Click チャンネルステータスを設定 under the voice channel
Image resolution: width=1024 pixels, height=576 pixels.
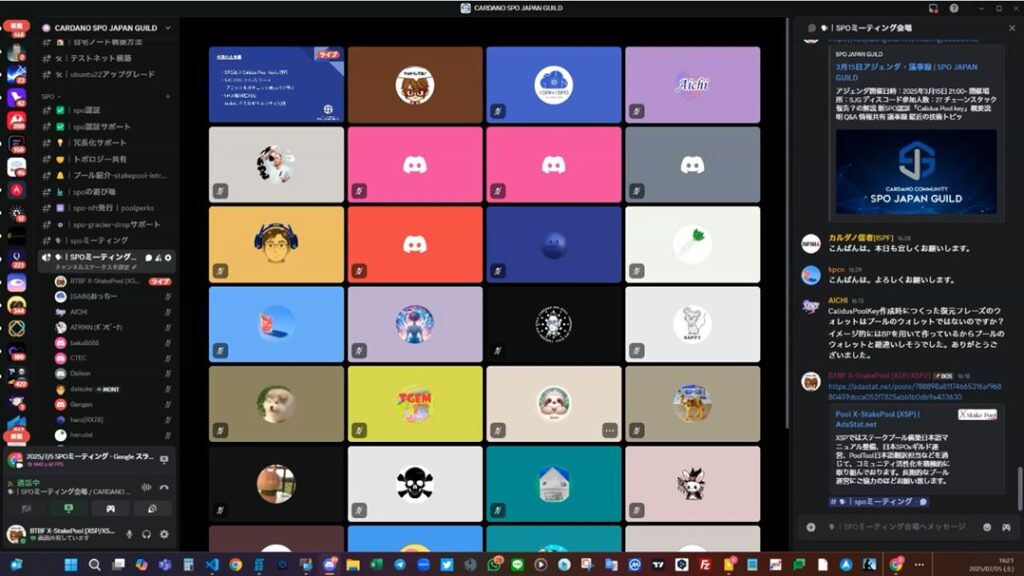point(96,267)
